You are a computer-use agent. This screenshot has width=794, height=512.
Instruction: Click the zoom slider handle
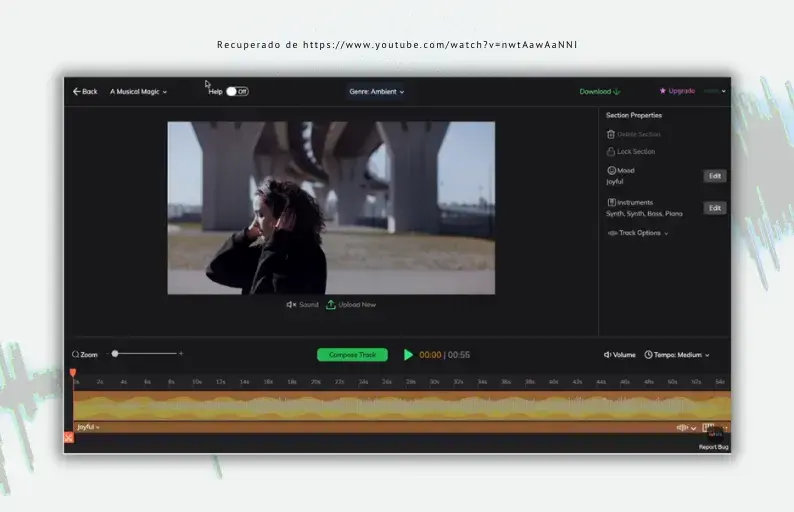point(115,353)
